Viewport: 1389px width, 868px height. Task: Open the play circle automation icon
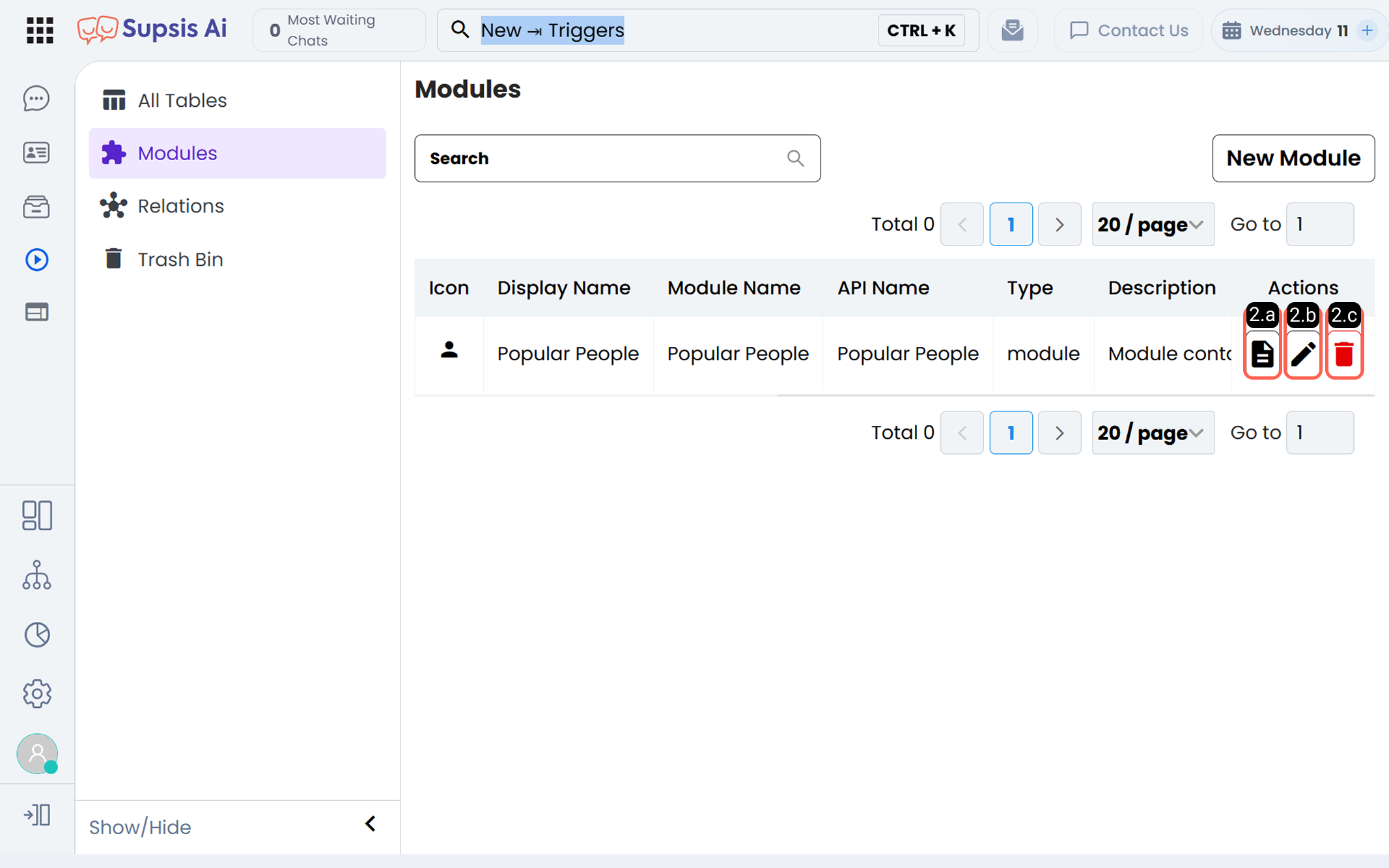tap(36, 260)
